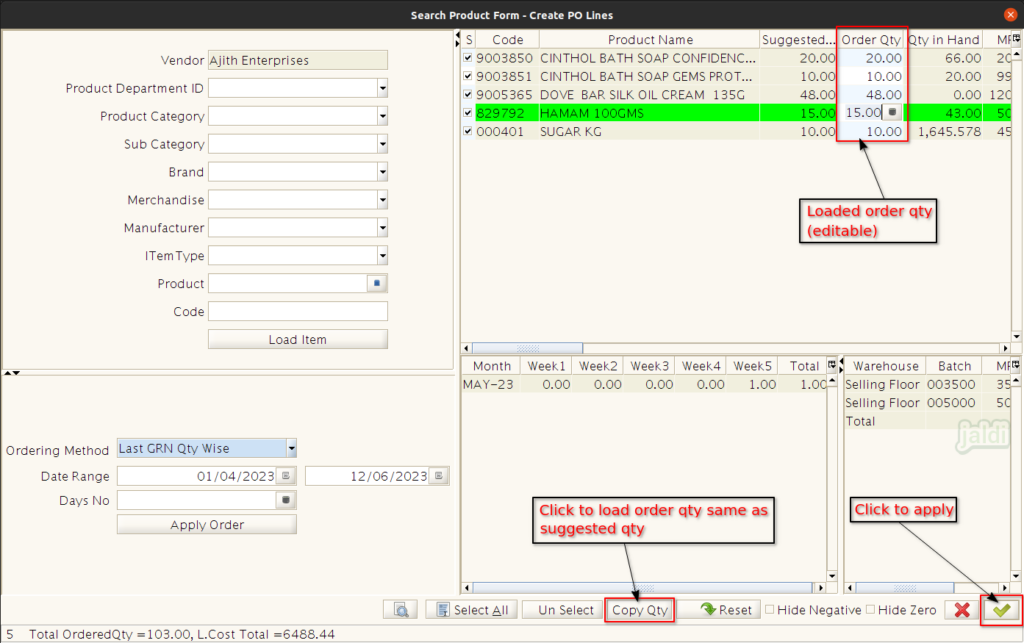Select Selling Floor batch 003500 row
This screenshot has width=1024, height=643.
click(927, 384)
